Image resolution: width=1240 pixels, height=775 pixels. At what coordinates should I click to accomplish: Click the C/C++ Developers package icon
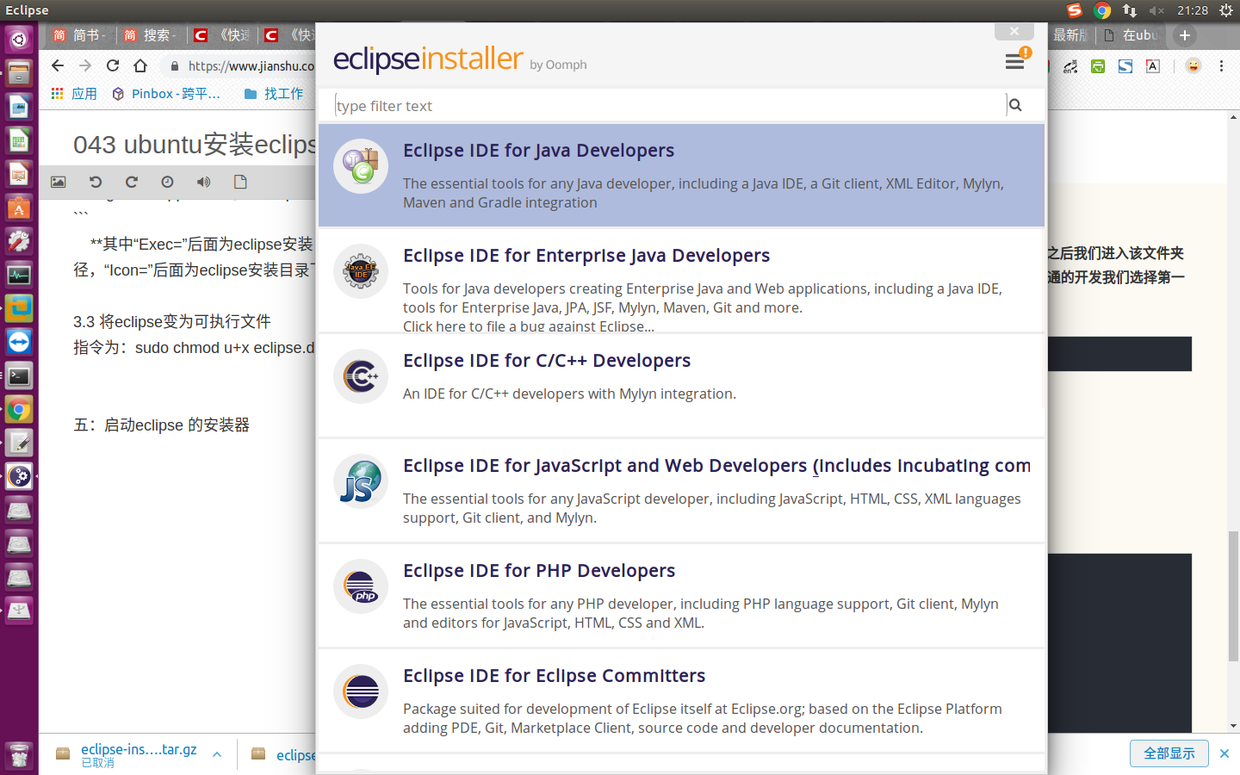360,376
